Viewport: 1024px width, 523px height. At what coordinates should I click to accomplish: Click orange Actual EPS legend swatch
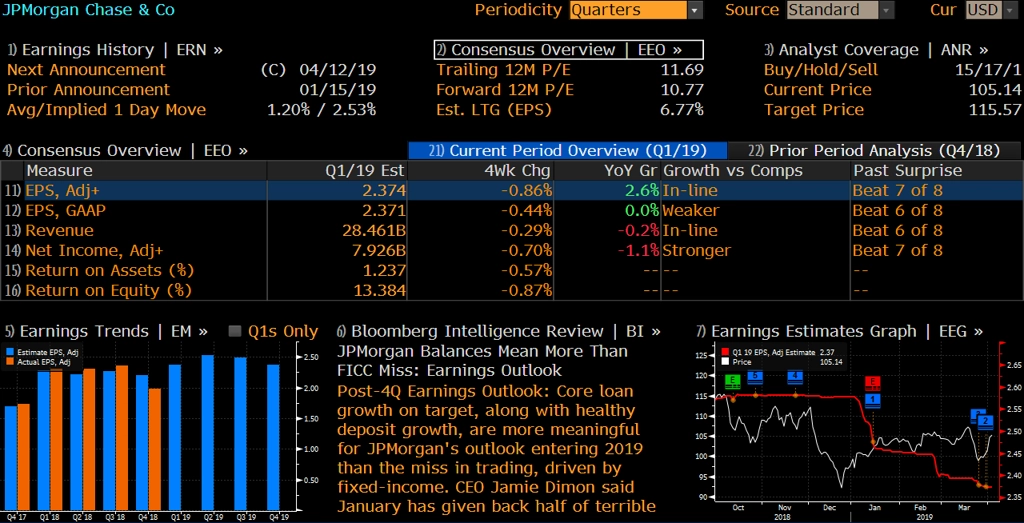pos(10,361)
